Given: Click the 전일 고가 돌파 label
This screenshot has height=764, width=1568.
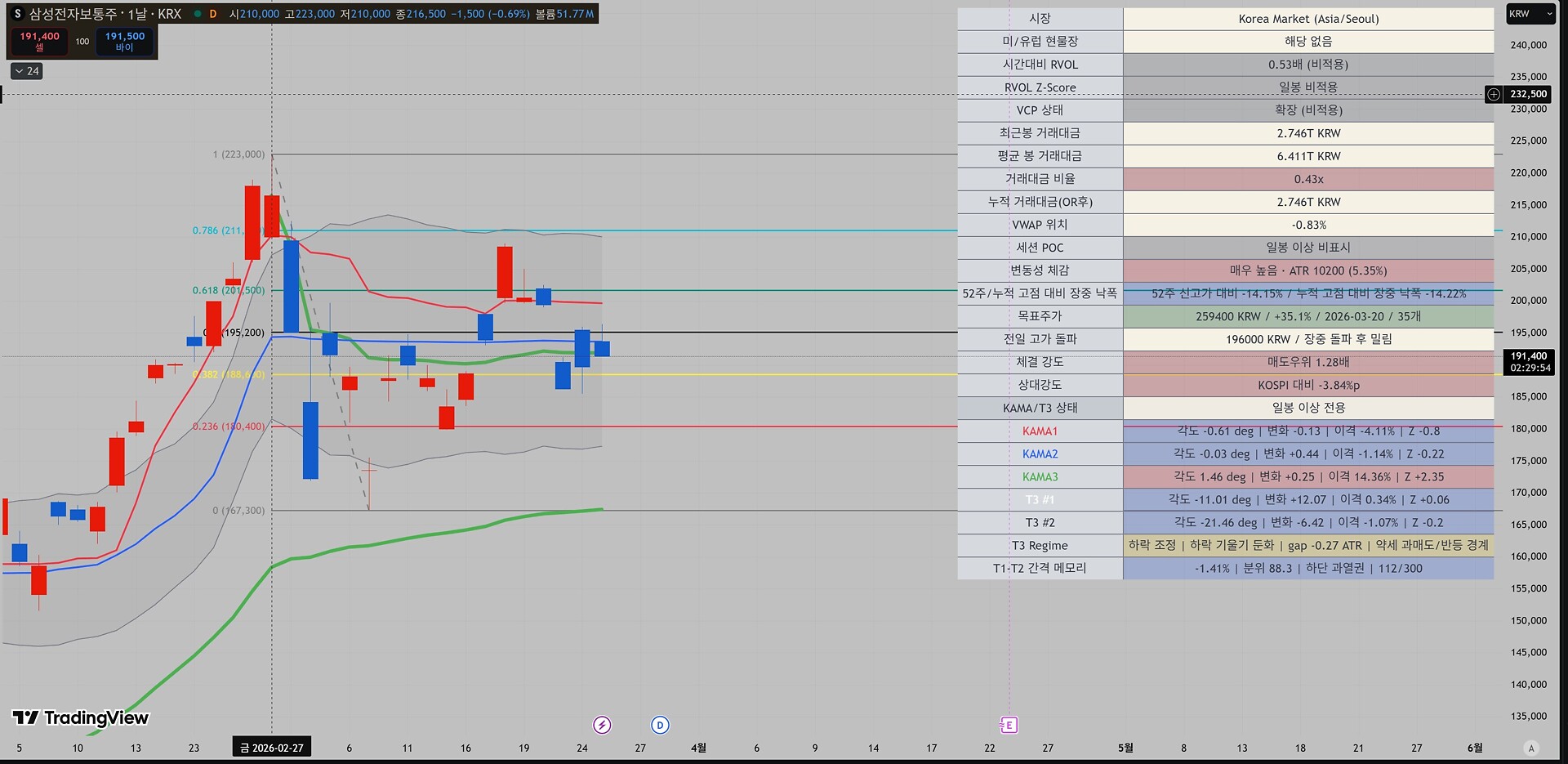Looking at the screenshot, I should [1040, 339].
